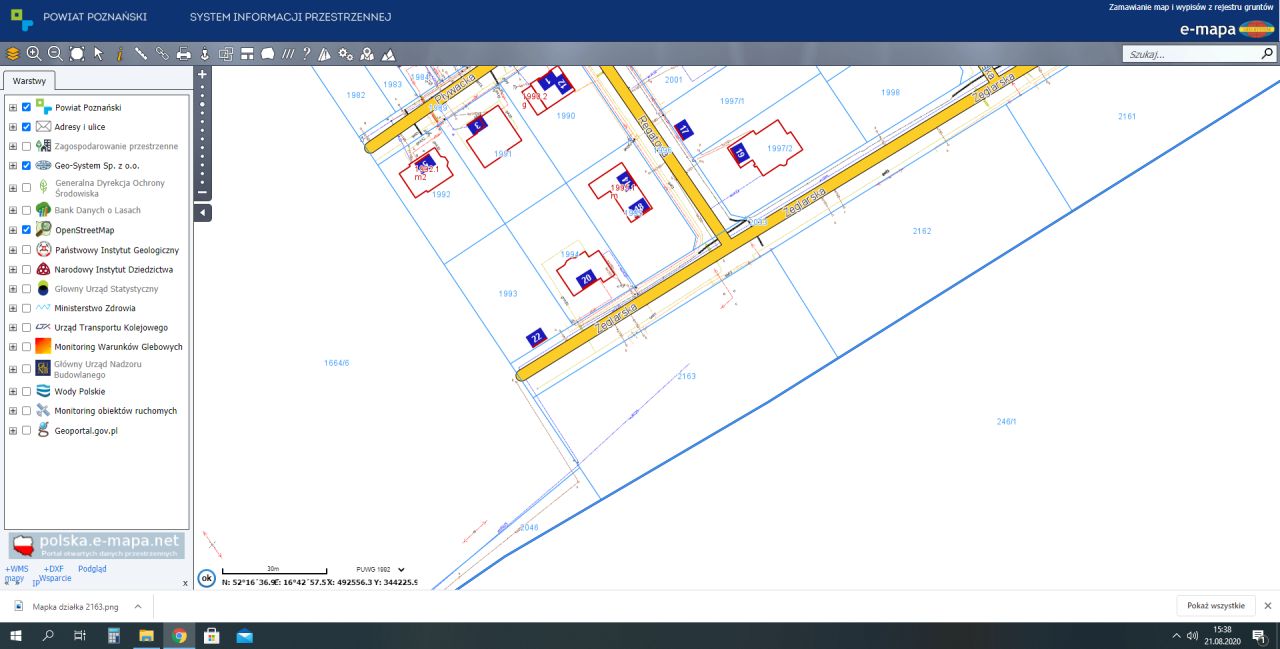Expand the Powiat Poznański layer tree
This screenshot has height=649, width=1280.
point(13,107)
